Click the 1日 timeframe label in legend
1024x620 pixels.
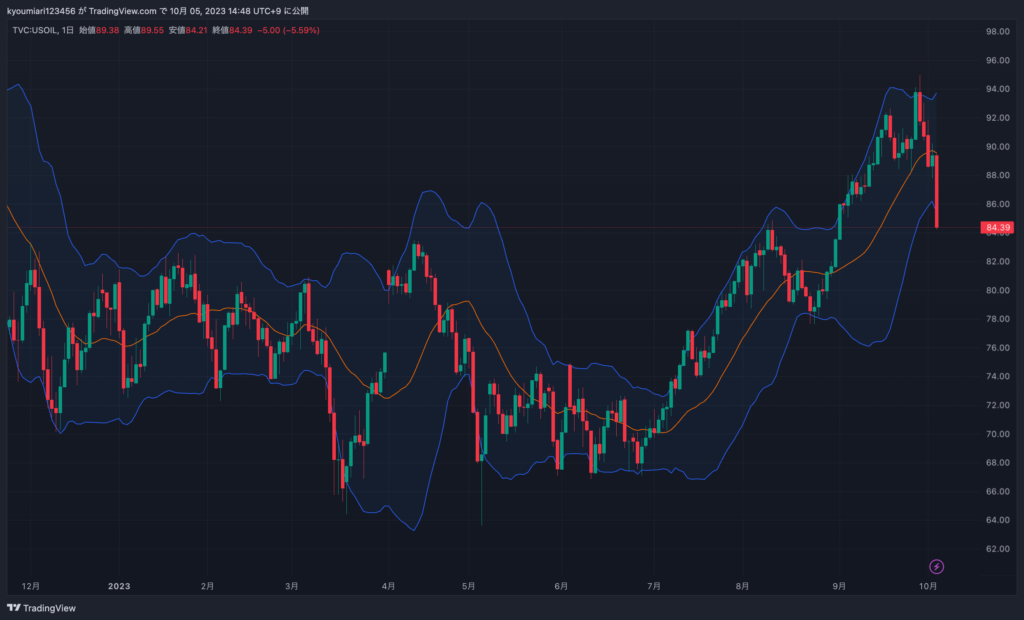pyautogui.click(x=67, y=30)
